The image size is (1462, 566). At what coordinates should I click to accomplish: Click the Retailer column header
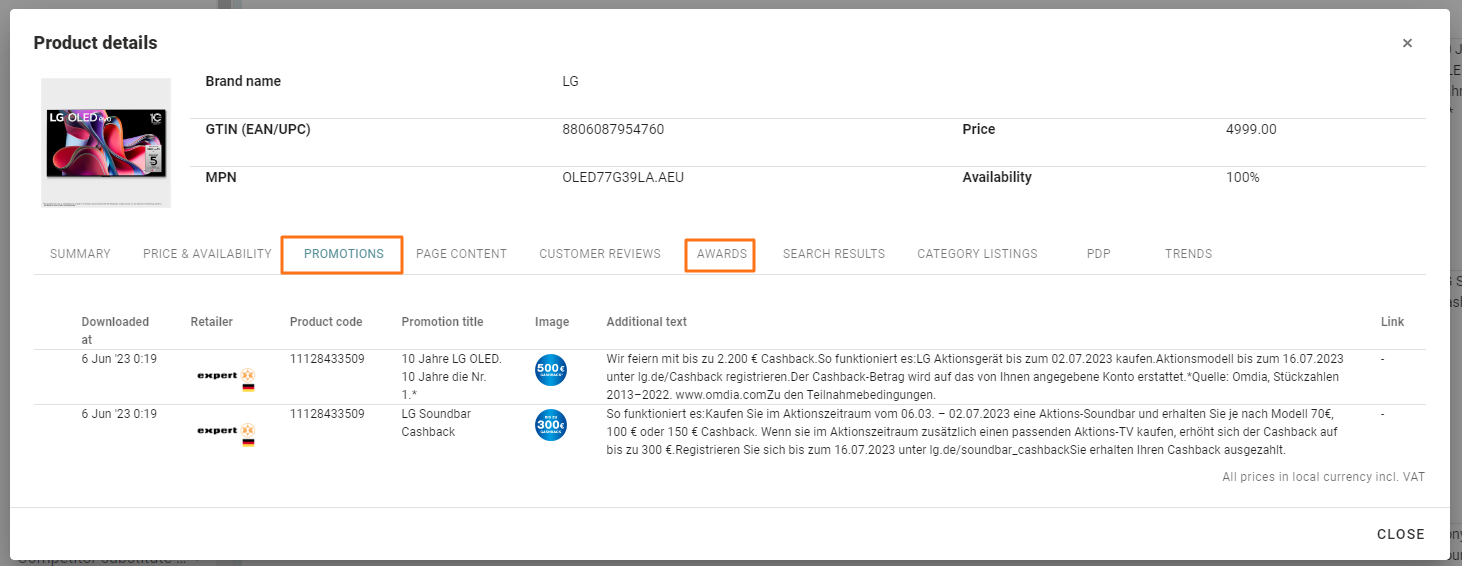(x=211, y=322)
